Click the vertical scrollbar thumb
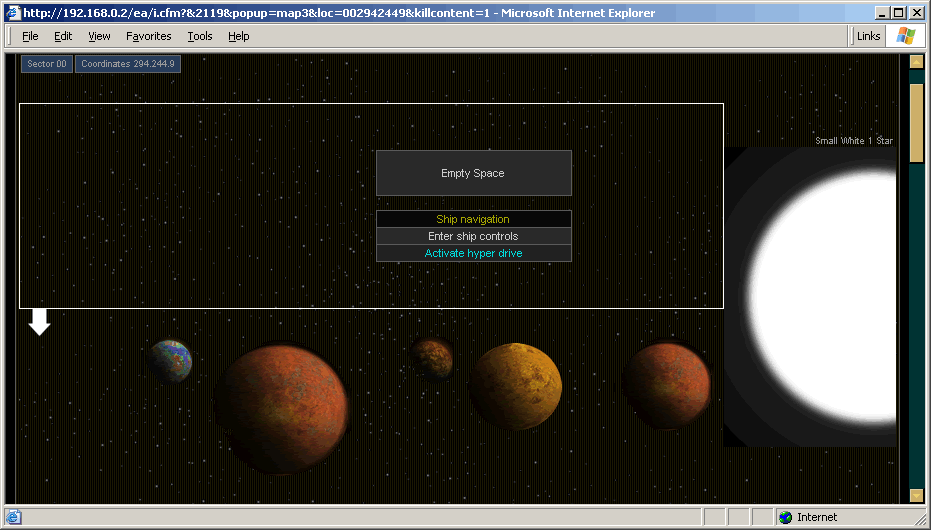 coord(916,122)
